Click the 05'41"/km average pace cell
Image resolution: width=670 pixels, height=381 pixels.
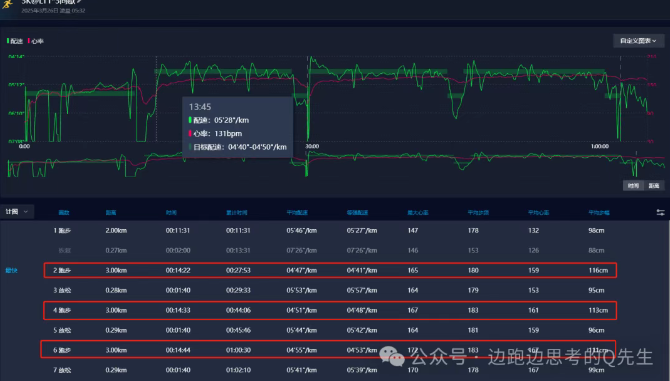(x=302, y=370)
